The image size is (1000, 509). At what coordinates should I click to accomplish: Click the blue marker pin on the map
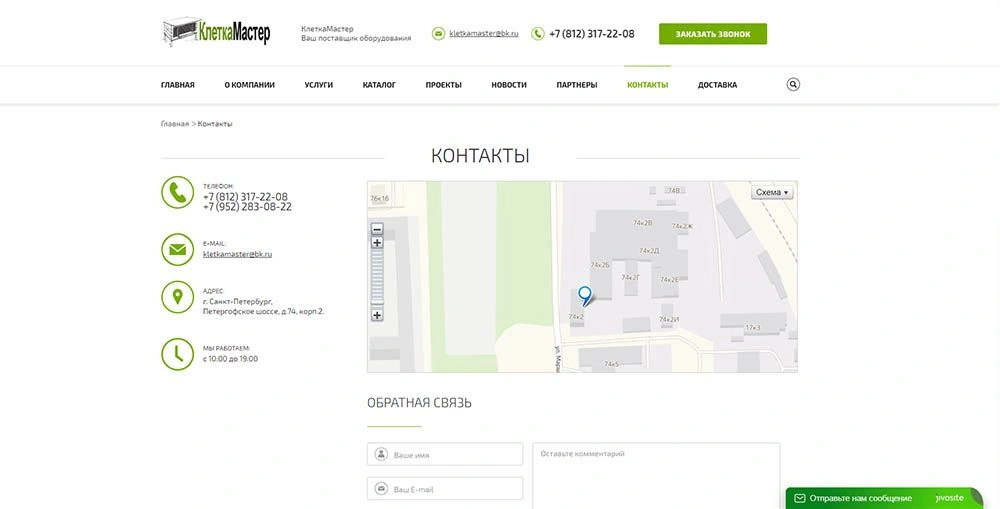585,295
